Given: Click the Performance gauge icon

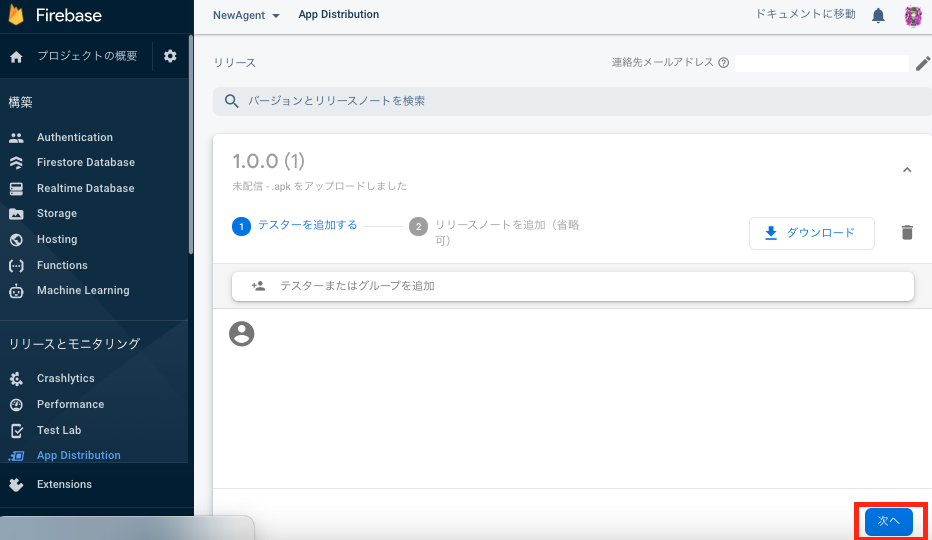Looking at the screenshot, I should point(16,404).
